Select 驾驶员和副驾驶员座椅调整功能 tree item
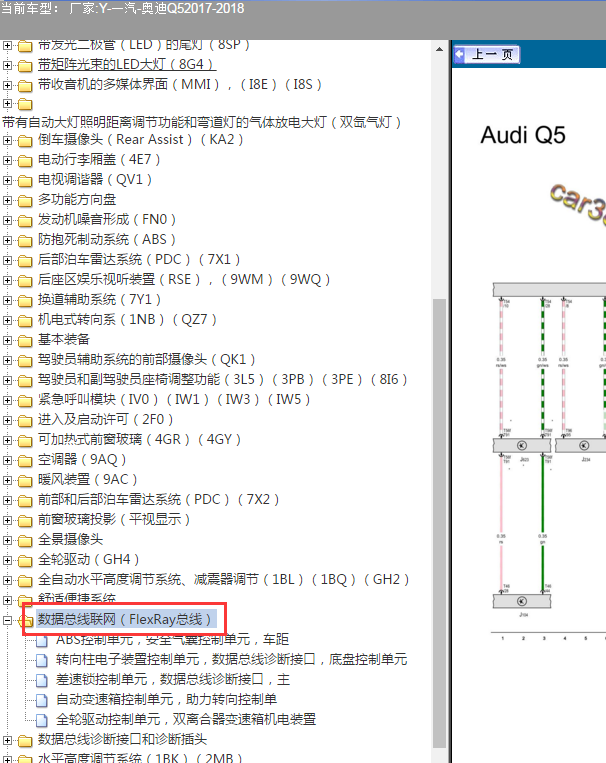The image size is (606, 763). click(222, 379)
